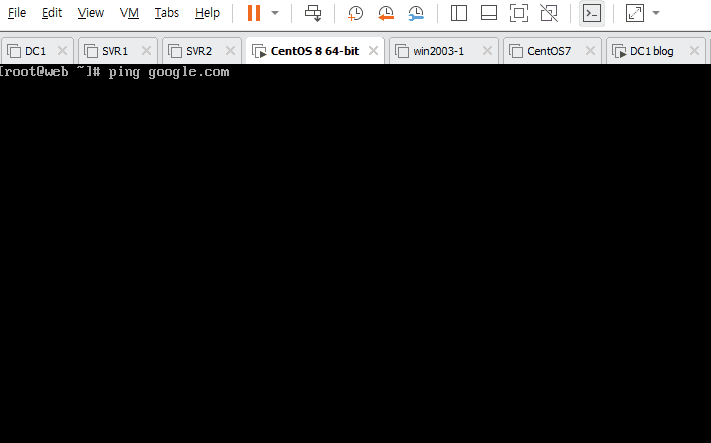Open the snapshot manager
This screenshot has width=711, height=443.
coord(416,13)
